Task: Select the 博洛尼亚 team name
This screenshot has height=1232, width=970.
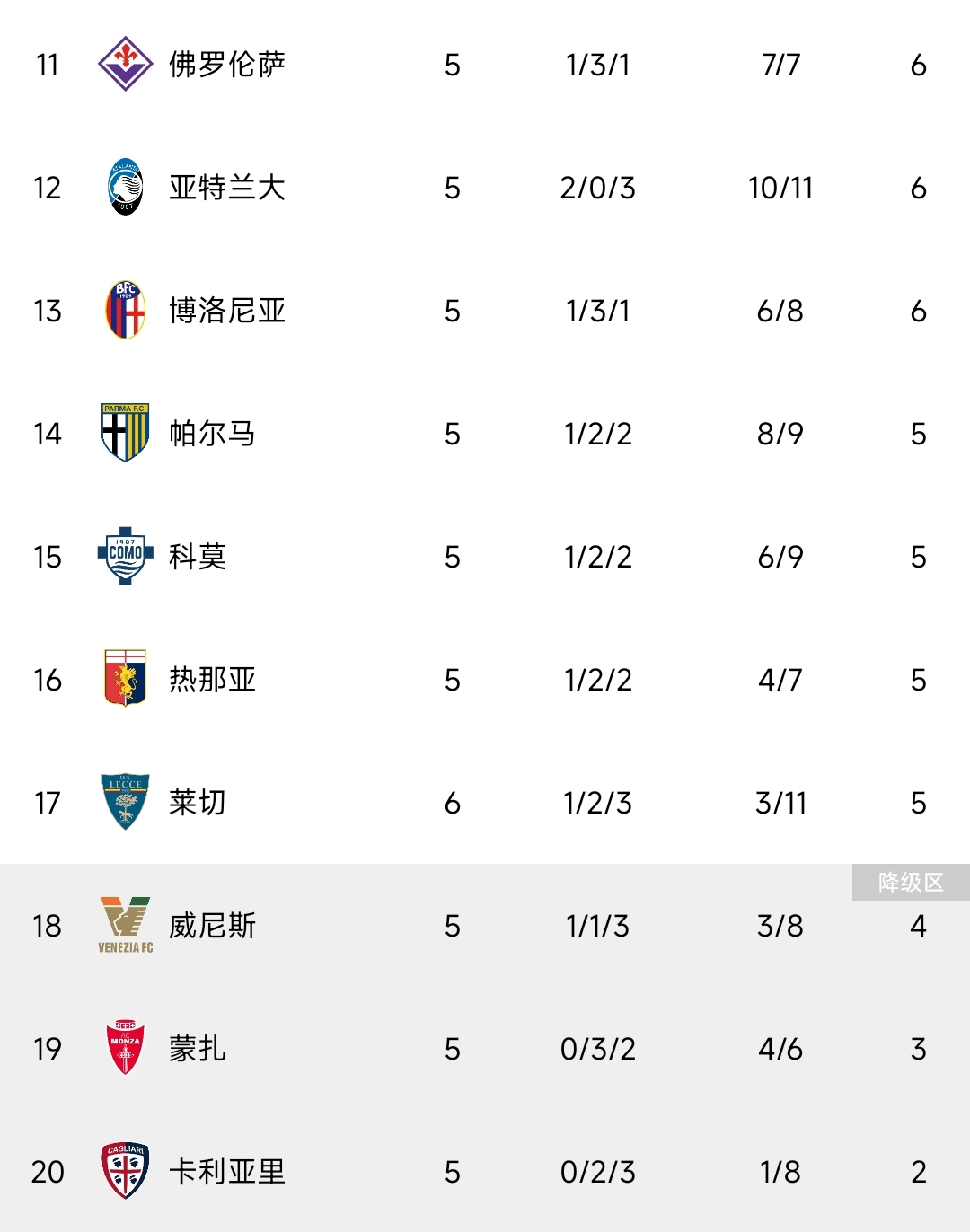Action: click(227, 311)
